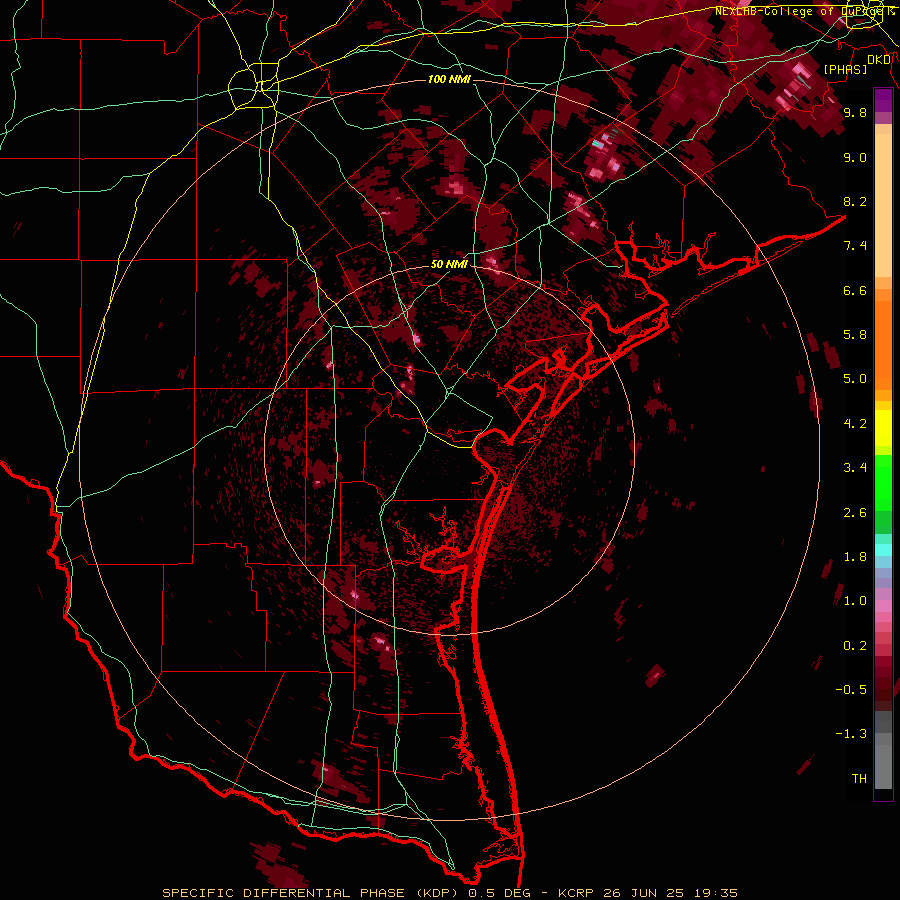Click the 3.4 scale value label
Image resolution: width=900 pixels, height=900 pixels.
[855, 468]
